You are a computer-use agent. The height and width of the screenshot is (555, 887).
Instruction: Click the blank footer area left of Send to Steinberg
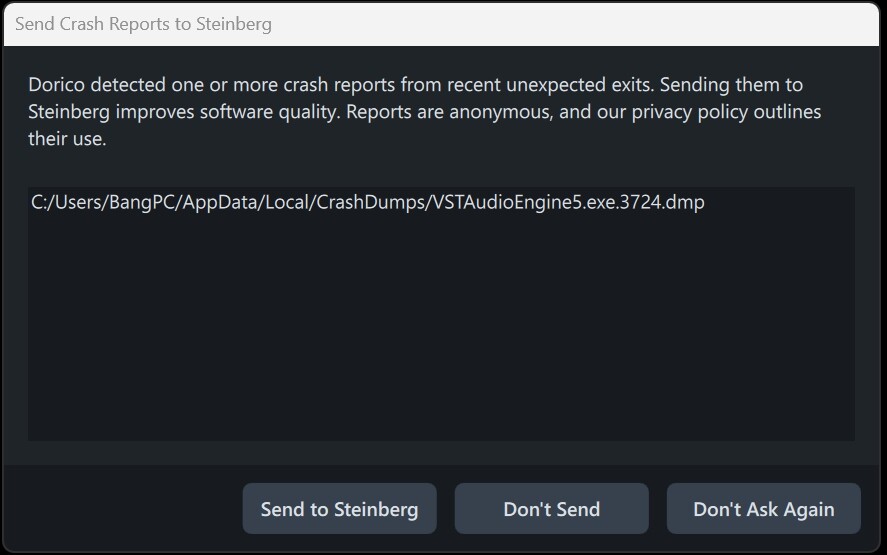click(120, 509)
